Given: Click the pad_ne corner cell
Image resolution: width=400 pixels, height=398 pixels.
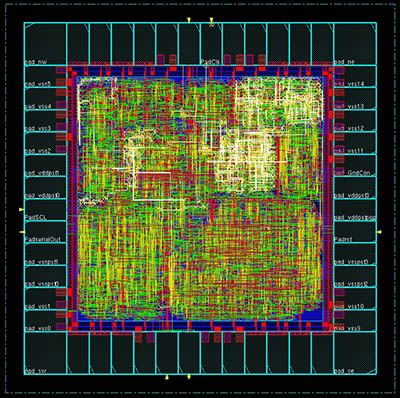Looking at the screenshot, I should point(355,44).
